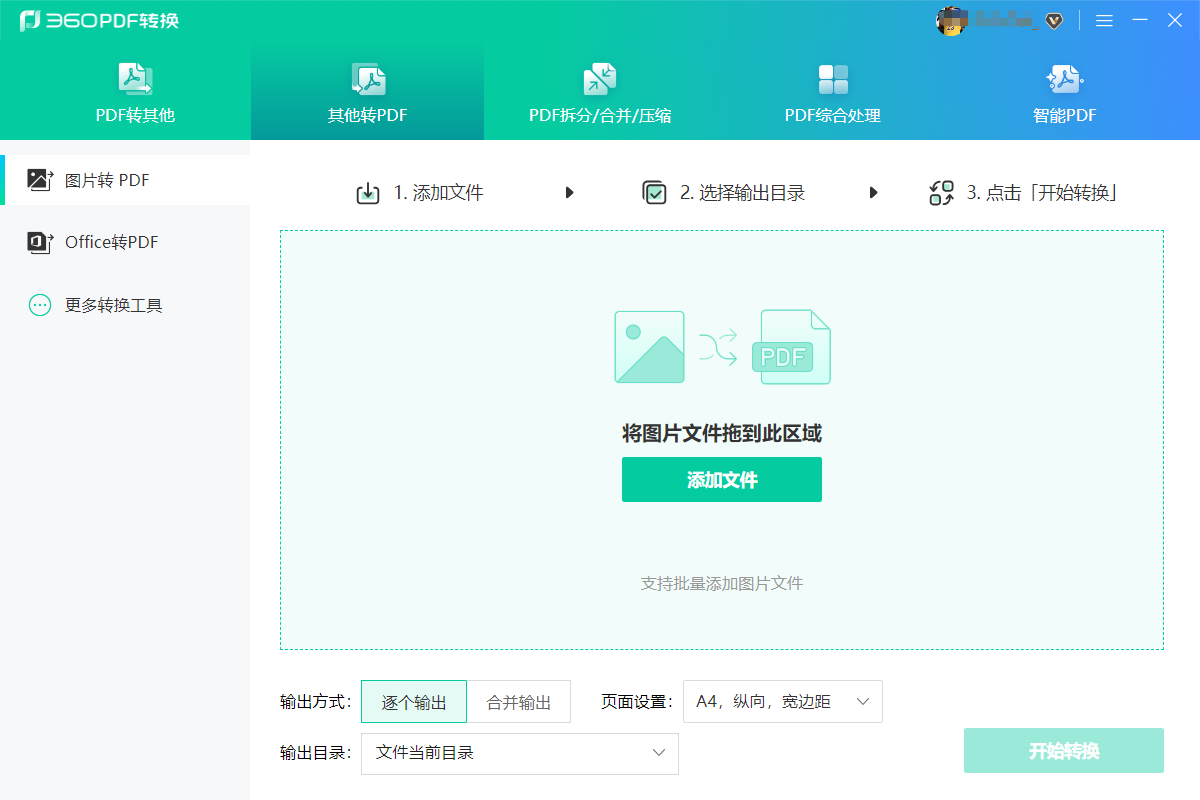Click the 添加文件 button
This screenshot has width=1200, height=800.
point(722,479)
